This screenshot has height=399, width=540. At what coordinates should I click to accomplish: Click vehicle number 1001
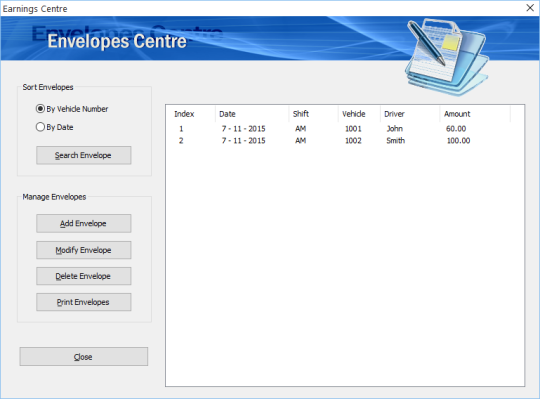pos(353,129)
